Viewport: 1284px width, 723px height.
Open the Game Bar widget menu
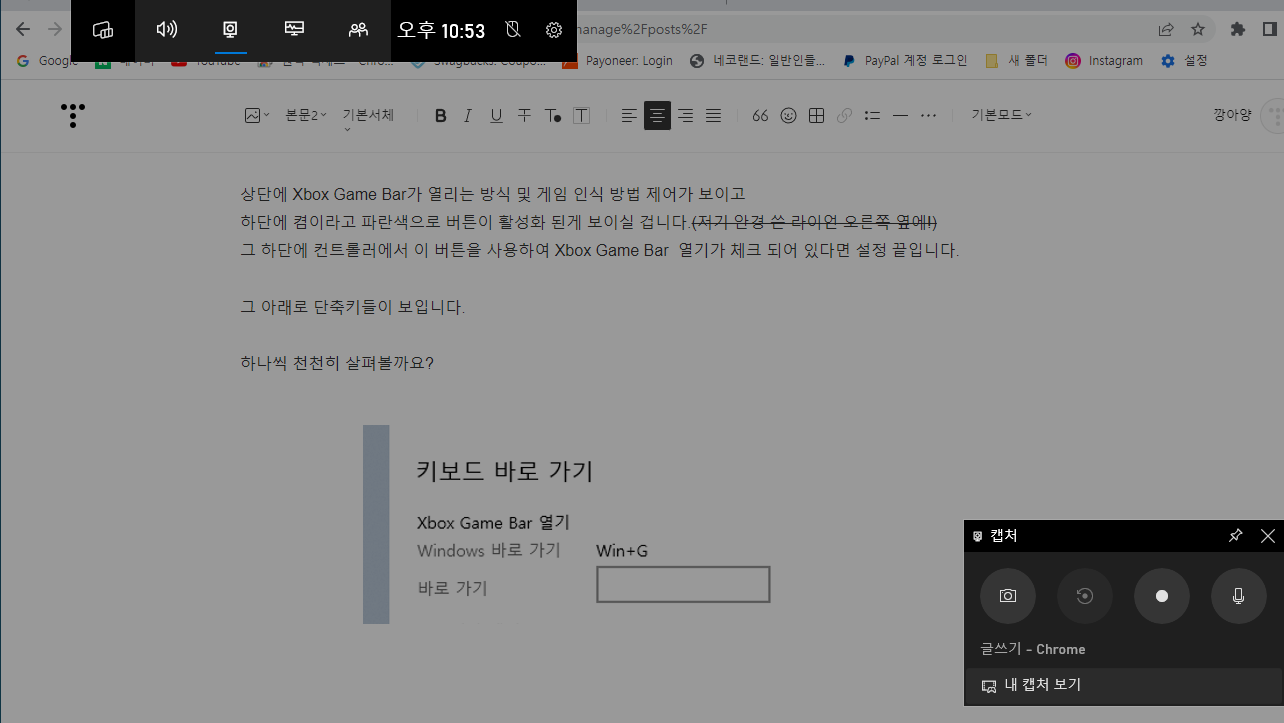click(x=103, y=30)
